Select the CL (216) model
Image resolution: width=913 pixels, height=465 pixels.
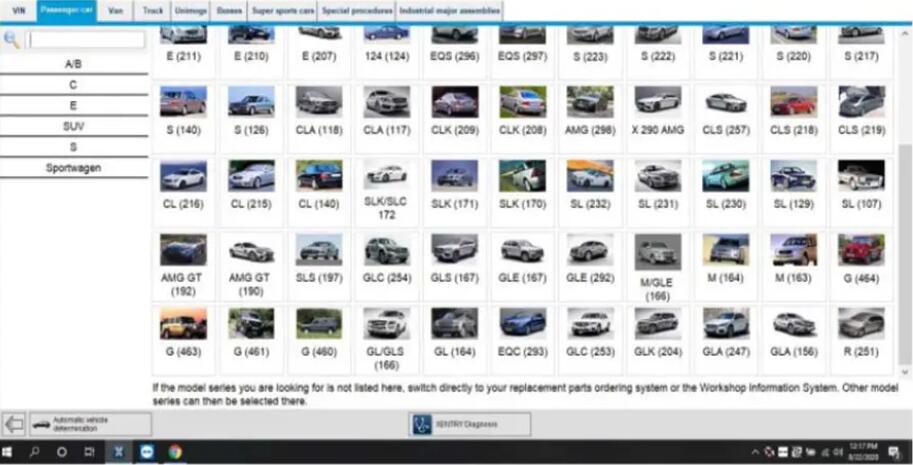pos(183,191)
